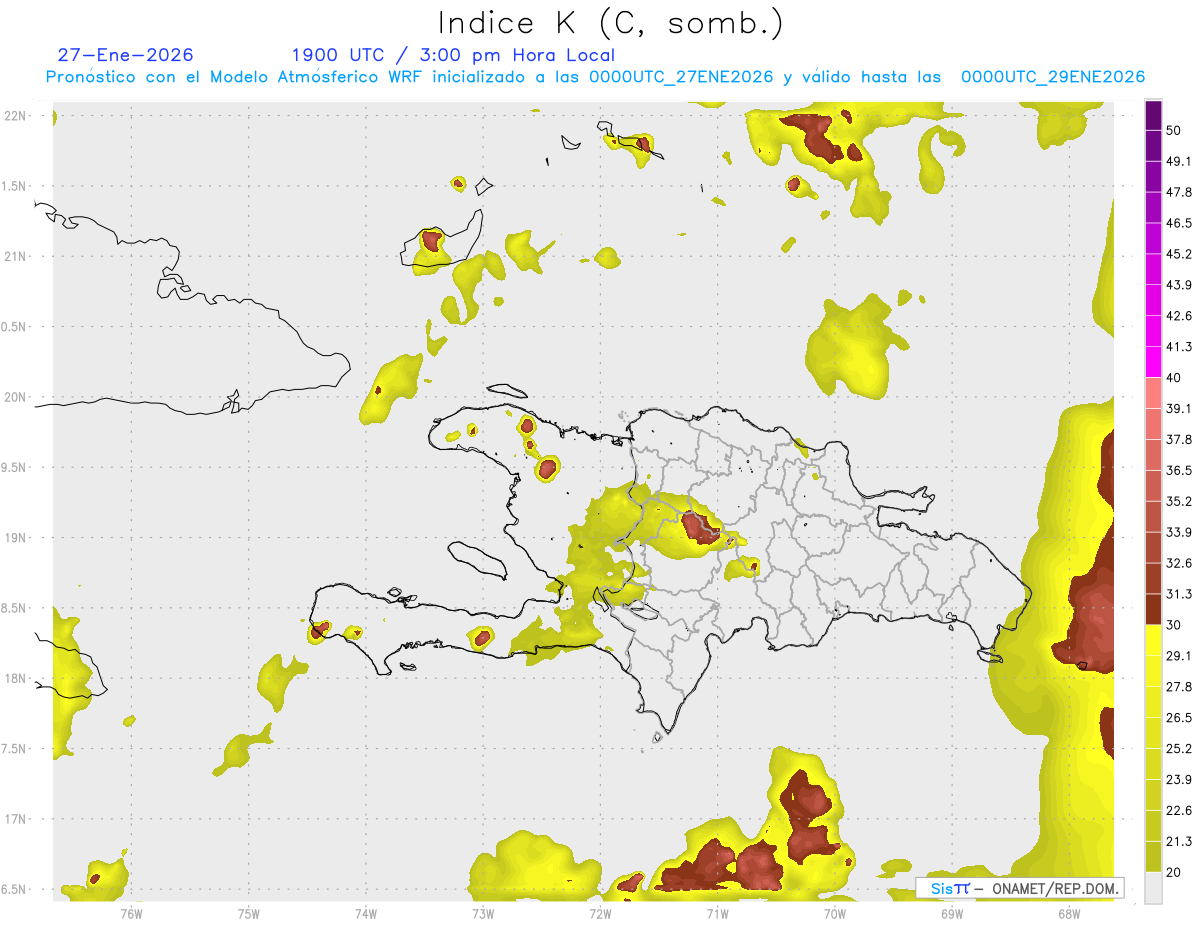The height and width of the screenshot is (927, 1200).
Task: Select the '19N' latitude axis label
Action: (x=15, y=538)
